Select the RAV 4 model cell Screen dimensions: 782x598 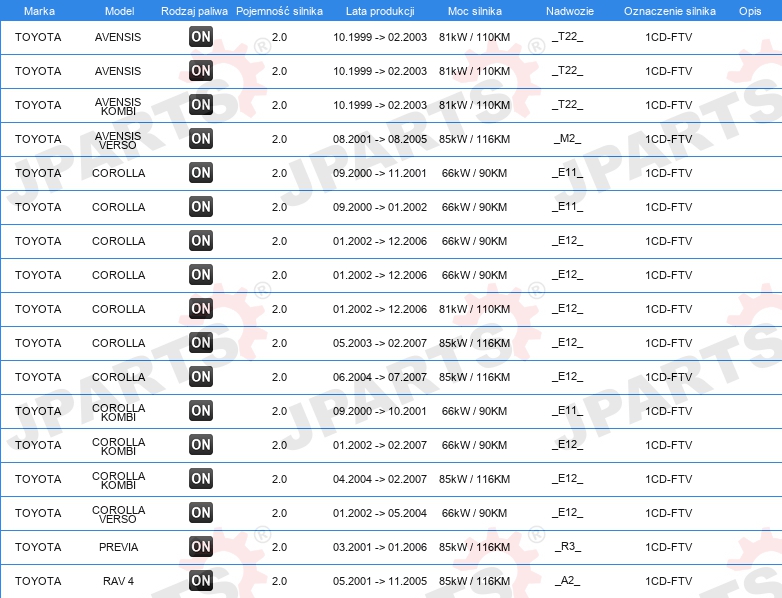[x=118, y=581]
